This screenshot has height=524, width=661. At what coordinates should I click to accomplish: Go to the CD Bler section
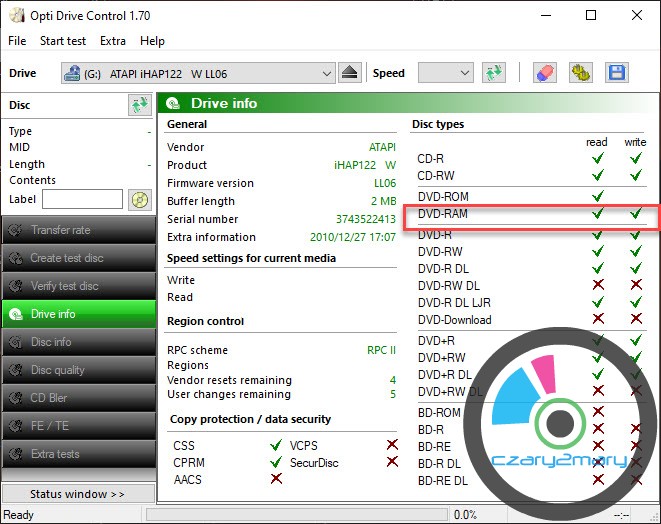click(x=78, y=398)
